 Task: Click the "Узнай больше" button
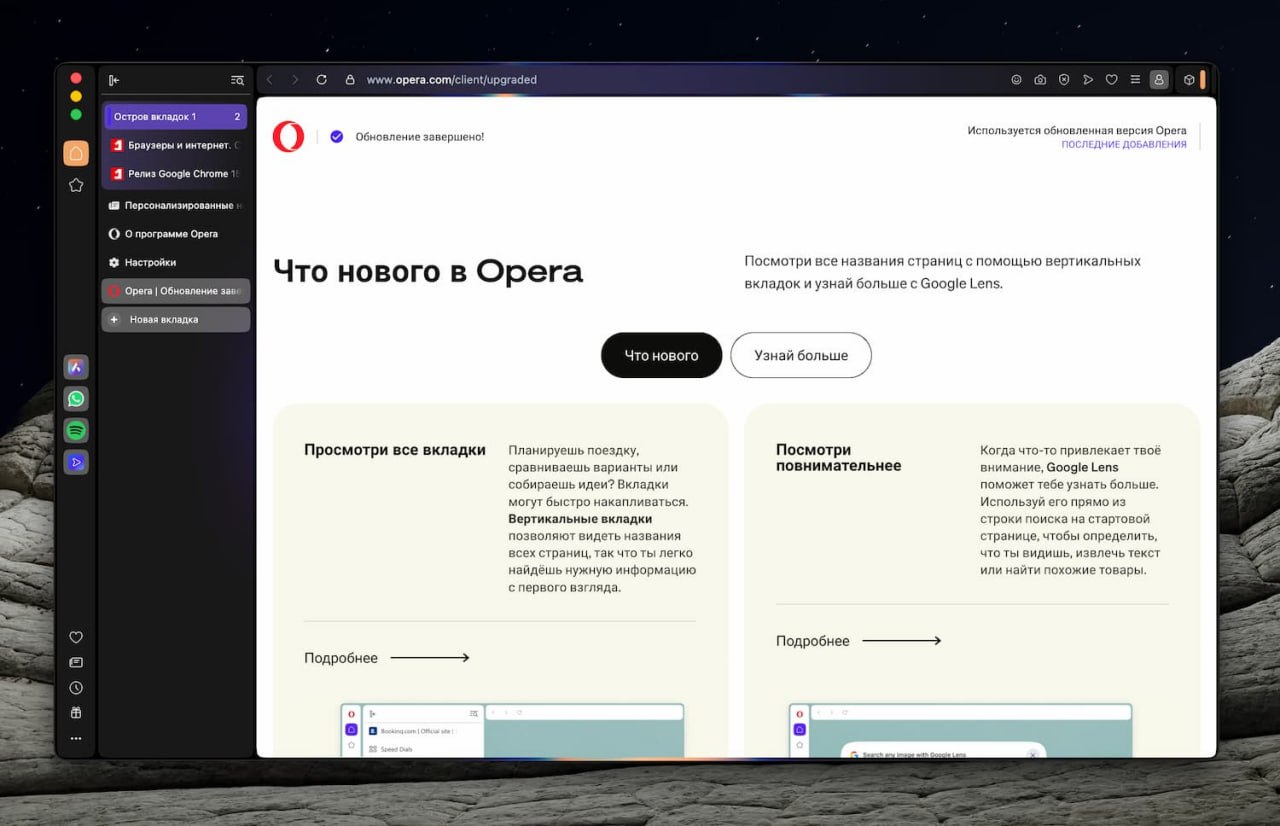pyautogui.click(x=801, y=355)
